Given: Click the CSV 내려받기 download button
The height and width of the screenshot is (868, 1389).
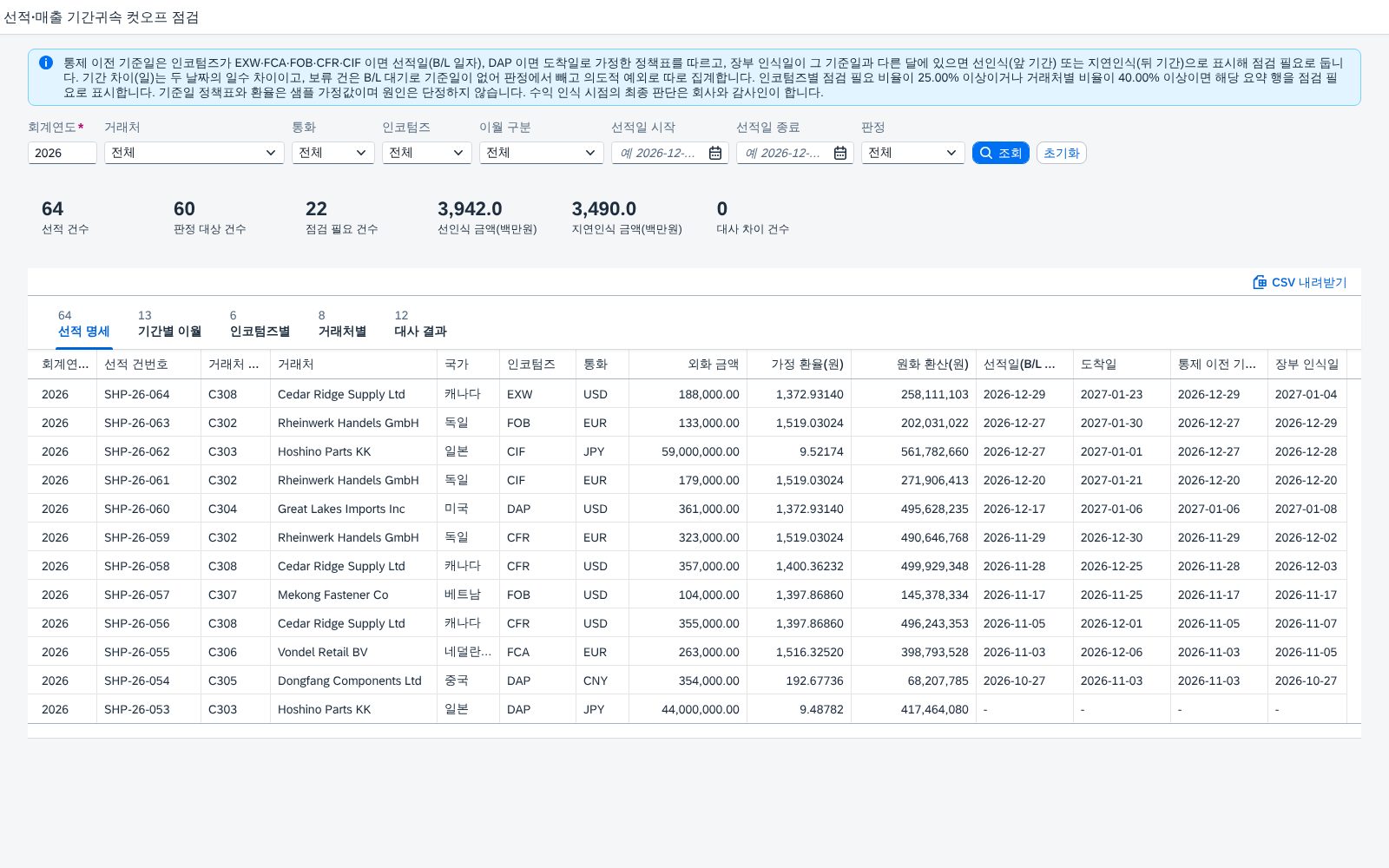Looking at the screenshot, I should [1300, 282].
